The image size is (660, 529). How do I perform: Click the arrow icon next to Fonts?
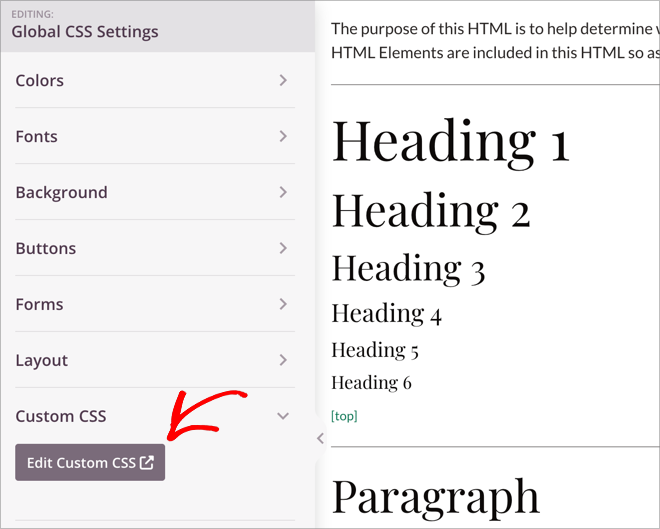pos(283,136)
